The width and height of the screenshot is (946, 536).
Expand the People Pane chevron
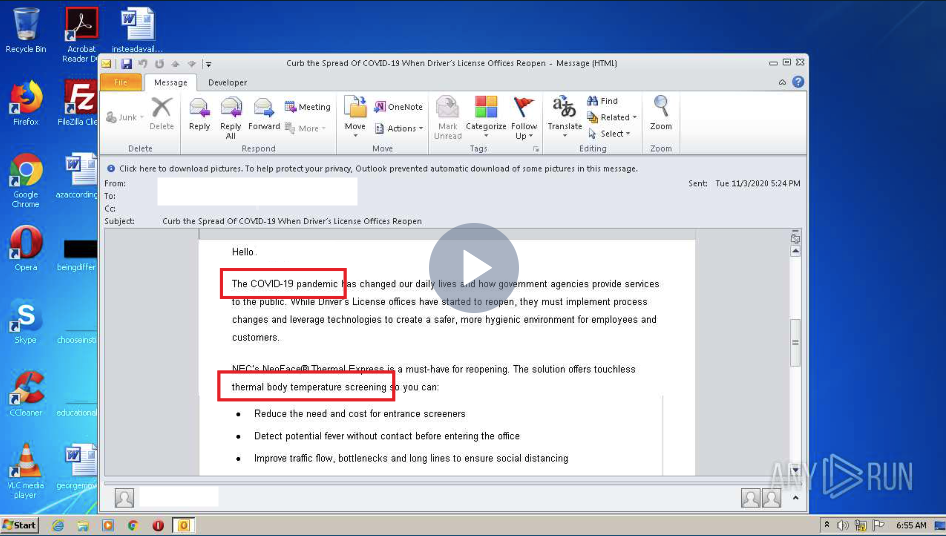[x=795, y=498]
